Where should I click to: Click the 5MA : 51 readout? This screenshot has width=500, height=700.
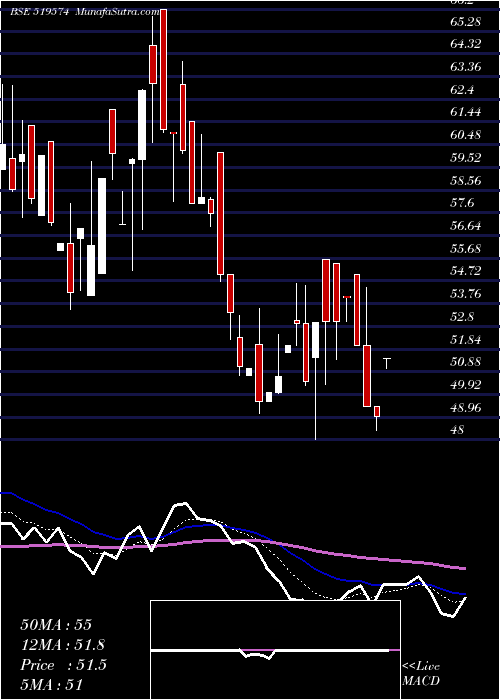coord(52,685)
